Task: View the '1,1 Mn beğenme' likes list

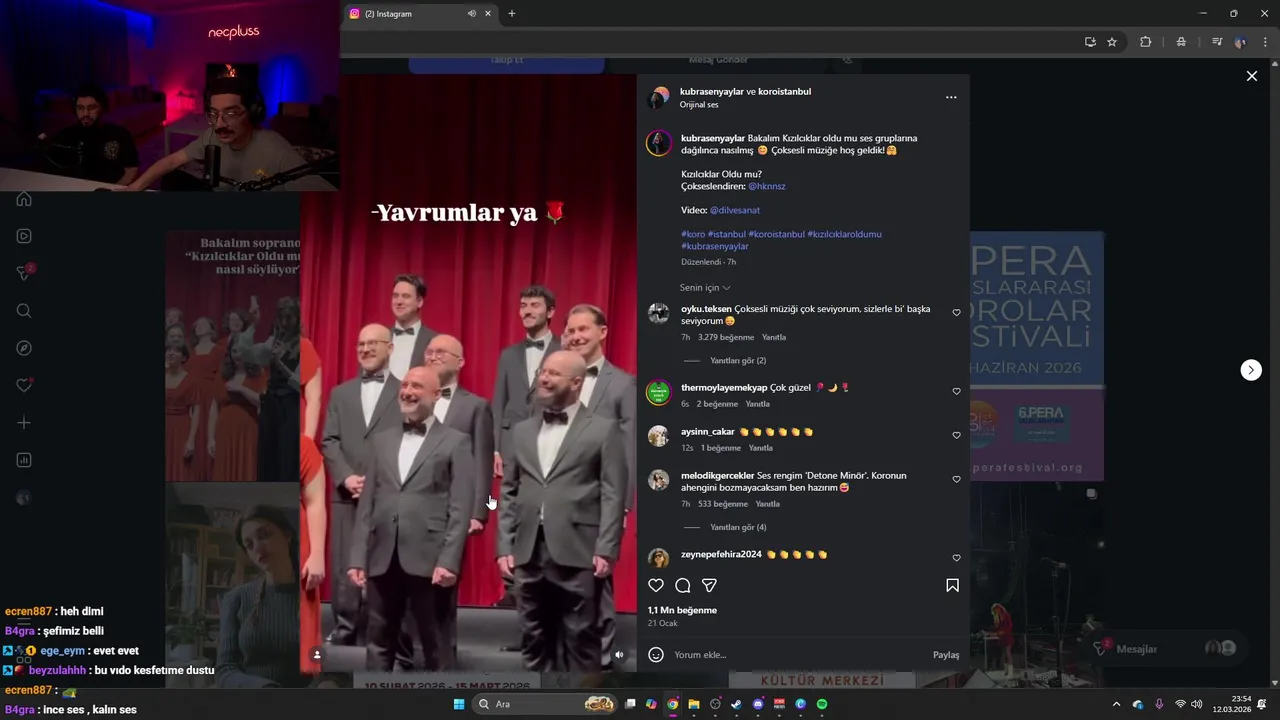Action: 682,610
